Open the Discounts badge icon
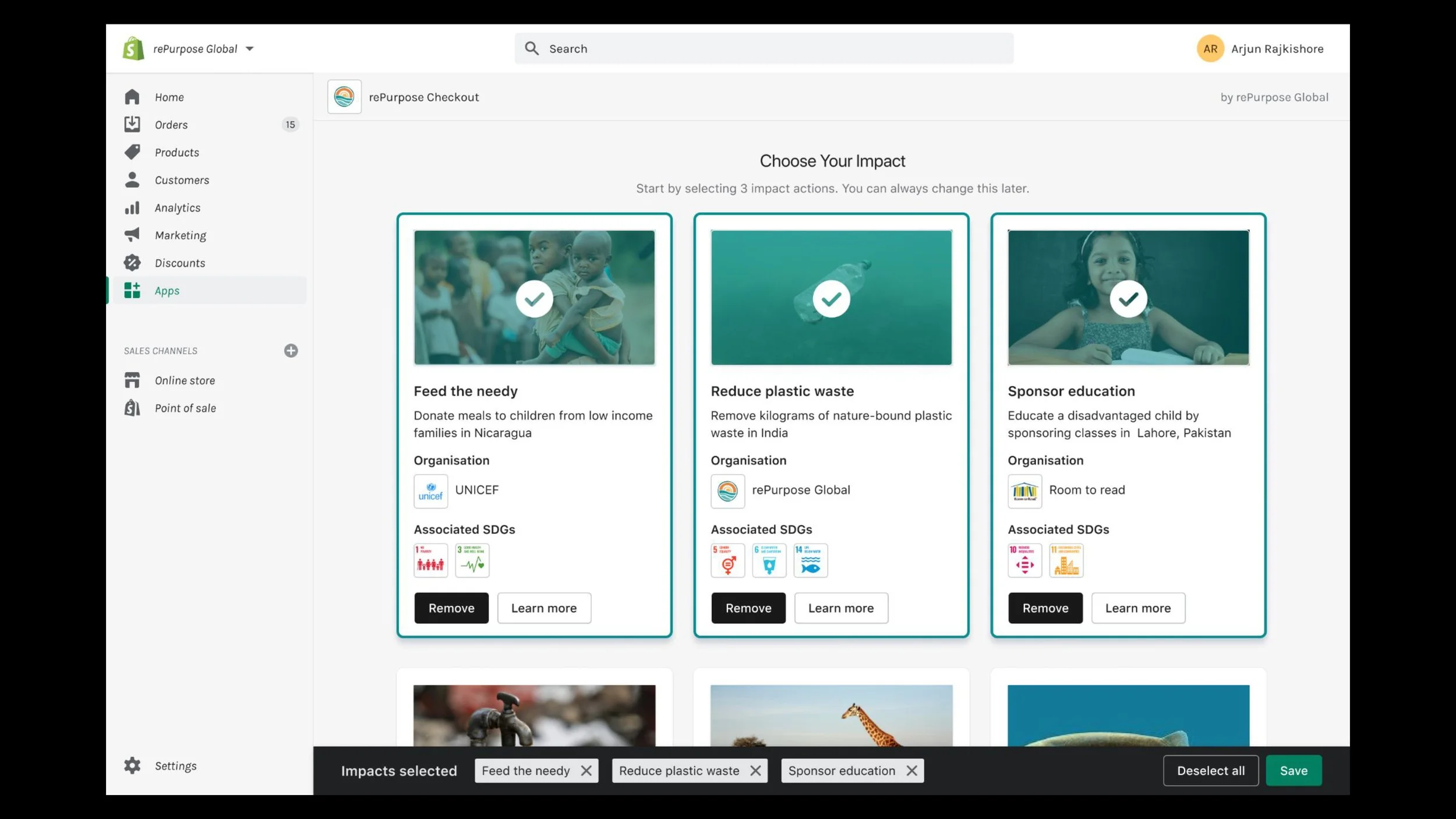The image size is (1456, 819). (x=132, y=263)
